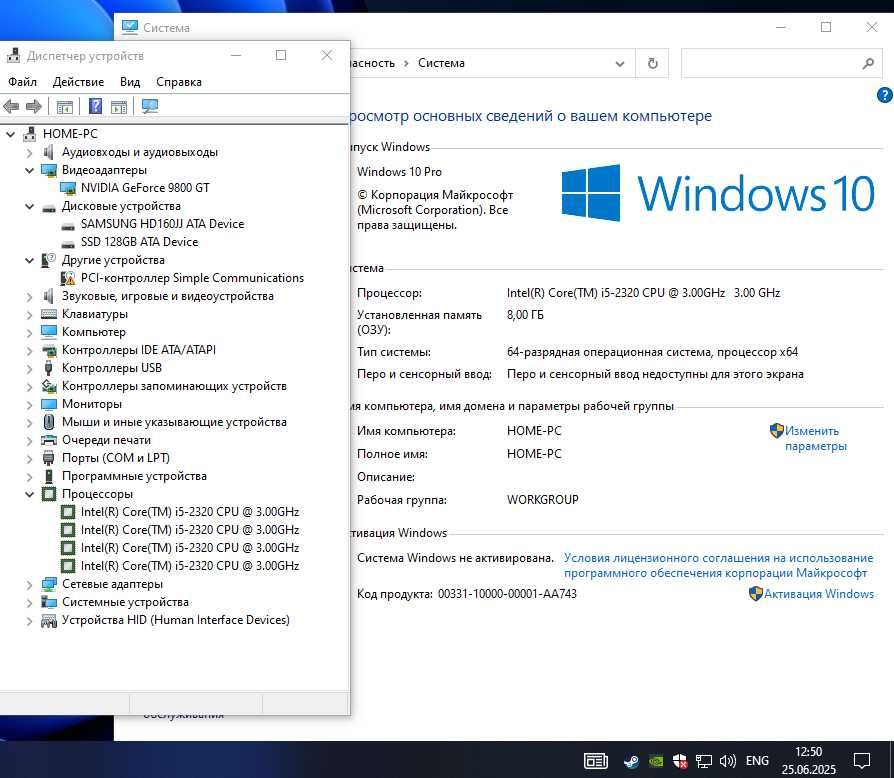Click the monitor scan-hardware toolbar icon
This screenshot has height=778, width=894.
click(x=150, y=106)
